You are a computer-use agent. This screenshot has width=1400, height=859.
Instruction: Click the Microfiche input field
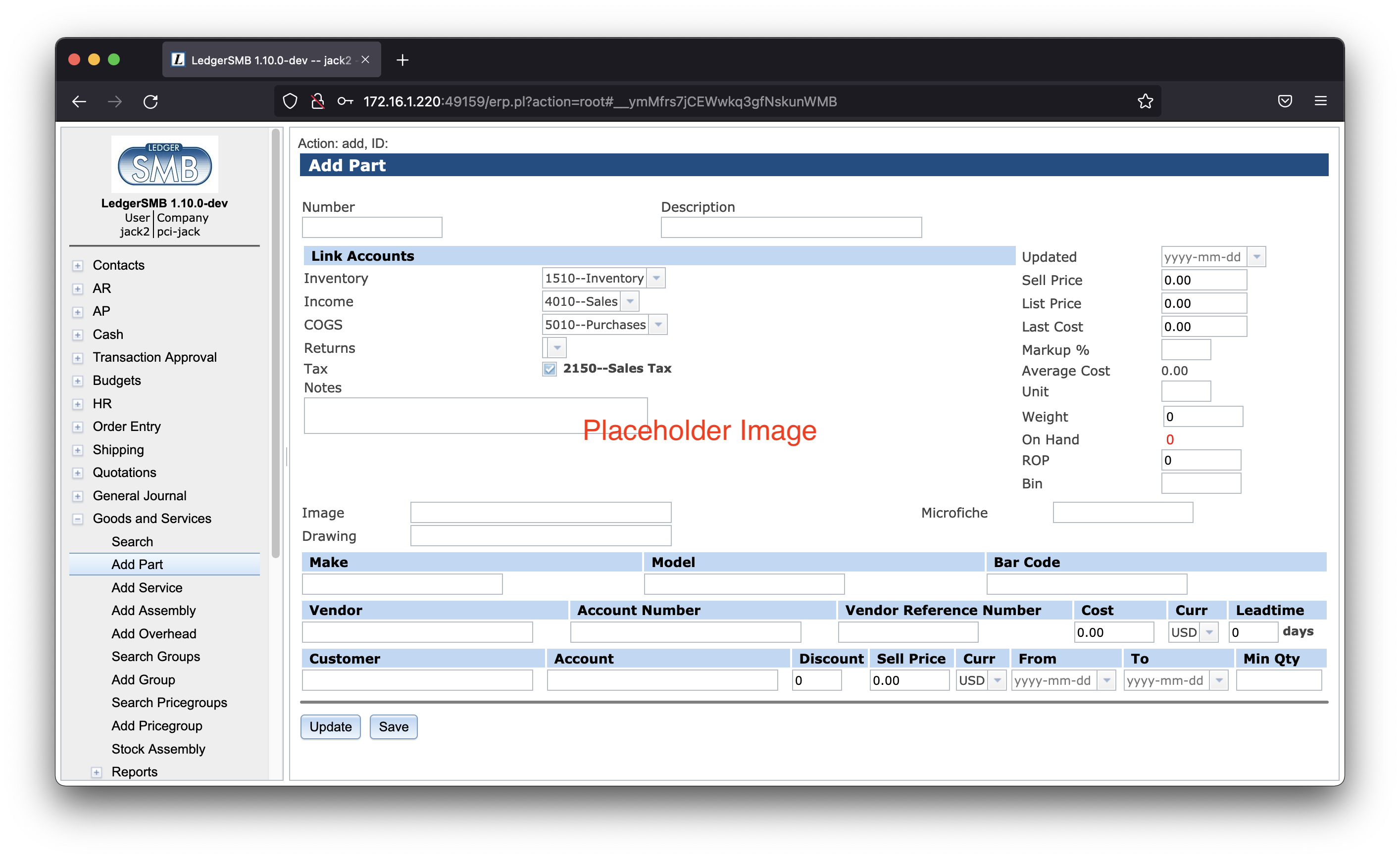(x=1123, y=513)
